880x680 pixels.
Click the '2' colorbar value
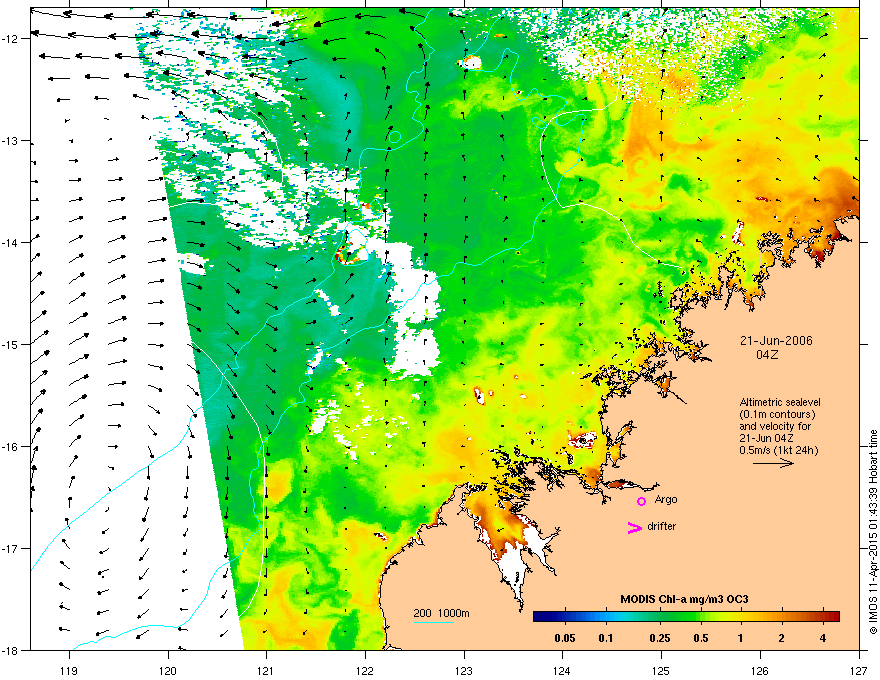pyautogui.click(x=782, y=638)
